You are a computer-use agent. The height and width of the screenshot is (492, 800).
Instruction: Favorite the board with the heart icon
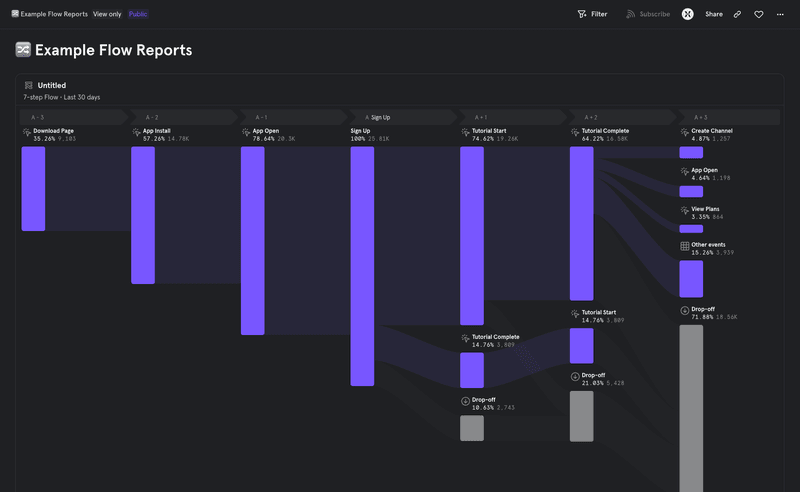tap(759, 14)
